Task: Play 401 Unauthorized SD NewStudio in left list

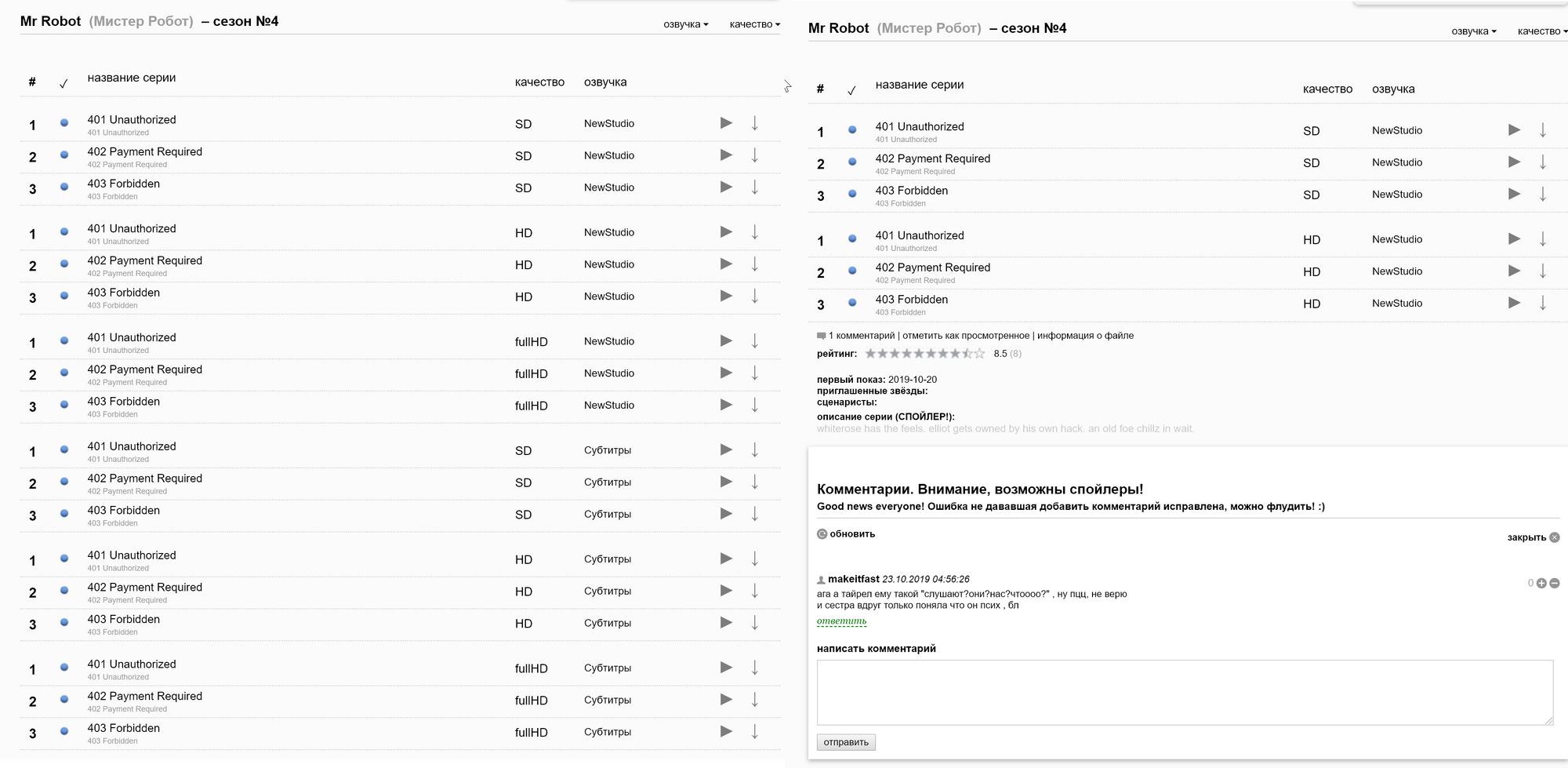Action: click(x=726, y=123)
